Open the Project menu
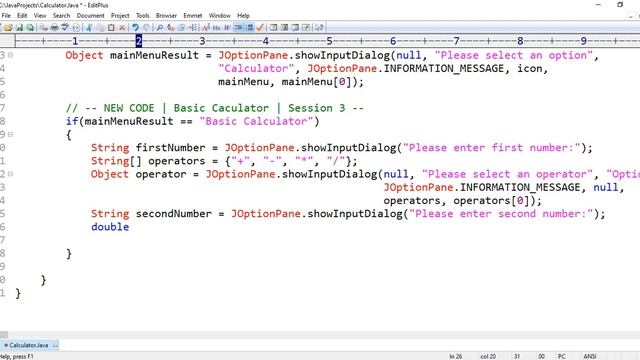Image resolution: width=640 pixels, height=360 pixels. (x=120, y=16)
